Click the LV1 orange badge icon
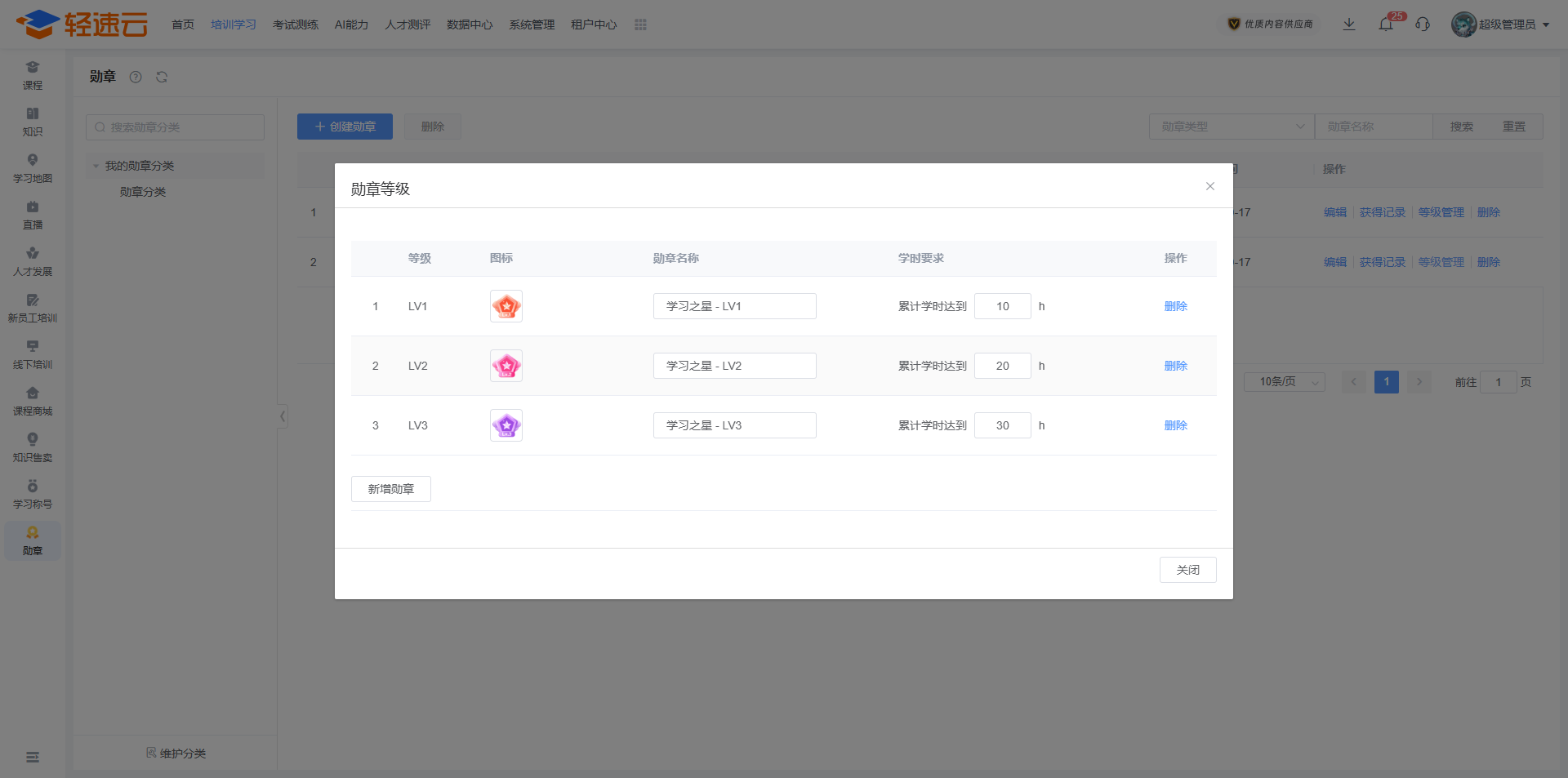The image size is (1568, 778). point(506,306)
